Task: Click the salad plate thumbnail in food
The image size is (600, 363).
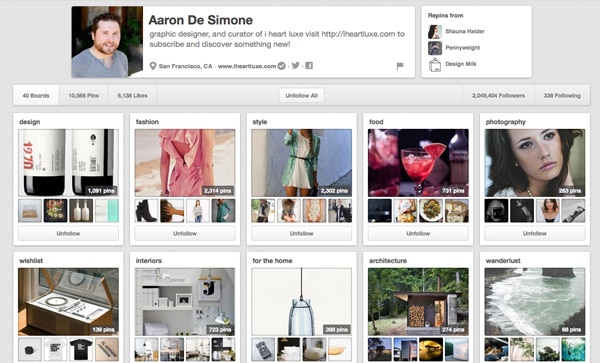Action: tap(431, 211)
